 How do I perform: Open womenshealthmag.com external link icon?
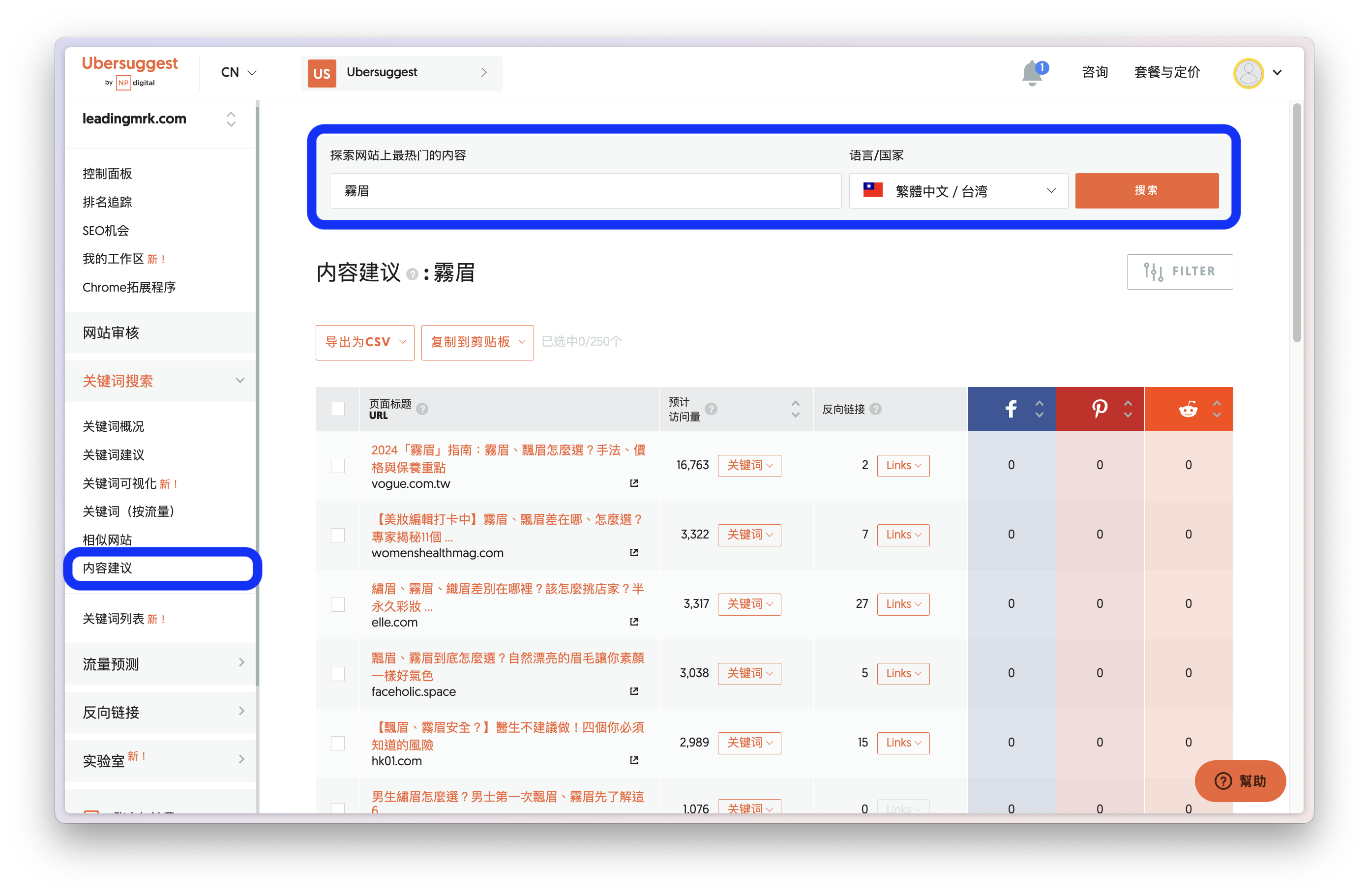pyautogui.click(x=634, y=552)
